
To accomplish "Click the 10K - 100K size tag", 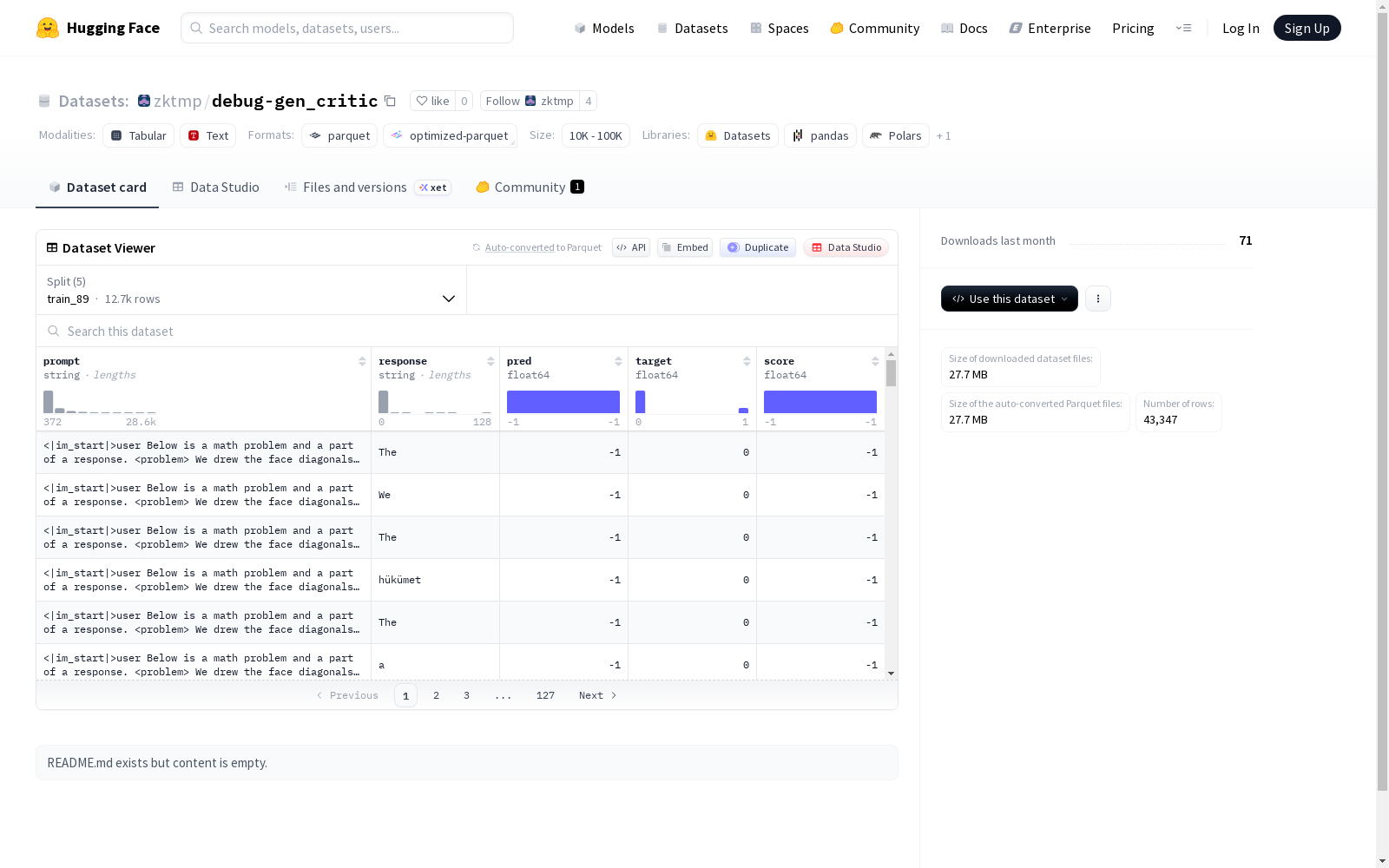I will [596, 135].
